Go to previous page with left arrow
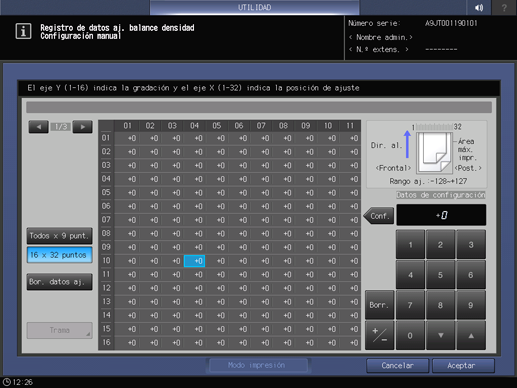The image size is (517, 388). coord(39,127)
